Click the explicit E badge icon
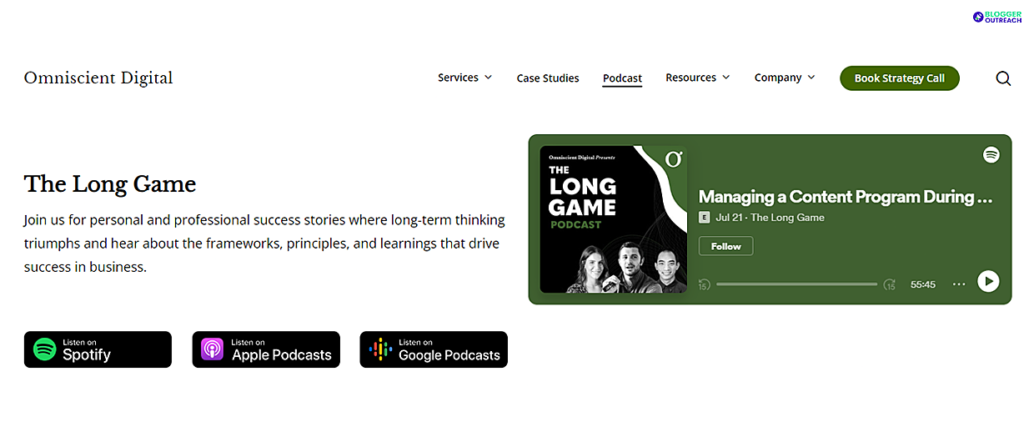Image resolution: width=1024 pixels, height=432 pixels. (704, 218)
